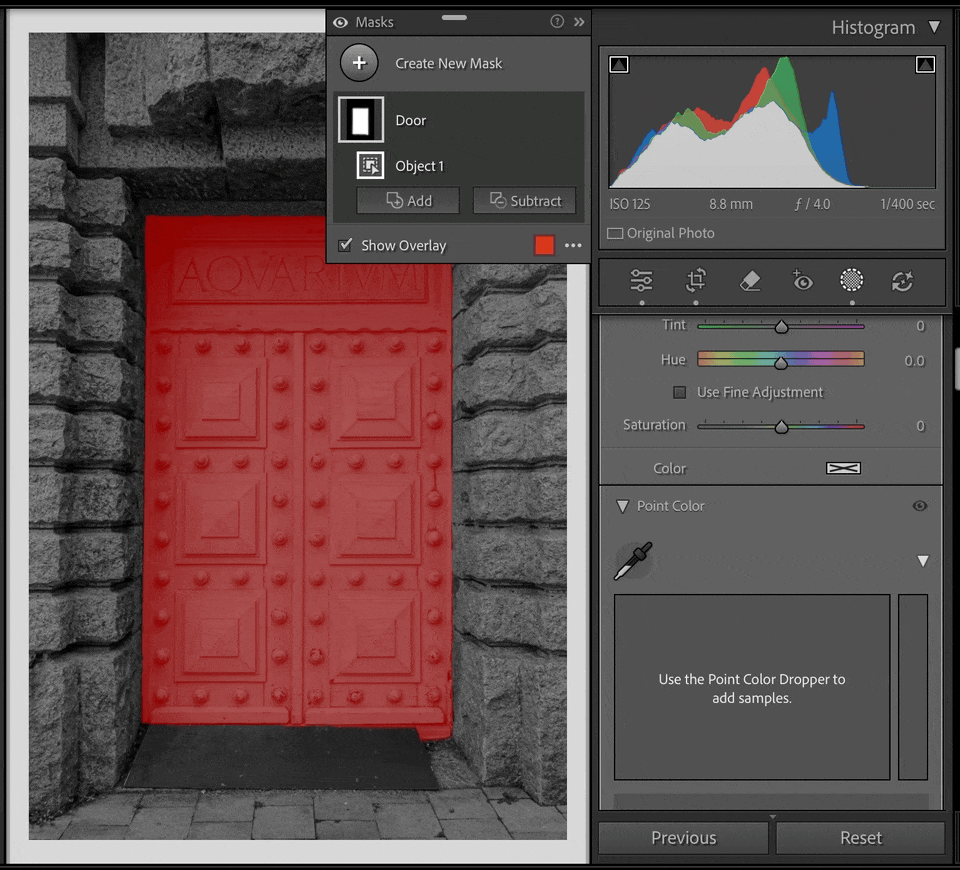Select the Masking tool icon
This screenshot has height=870, width=960.
pyautogui.click(x=852, y=280)
